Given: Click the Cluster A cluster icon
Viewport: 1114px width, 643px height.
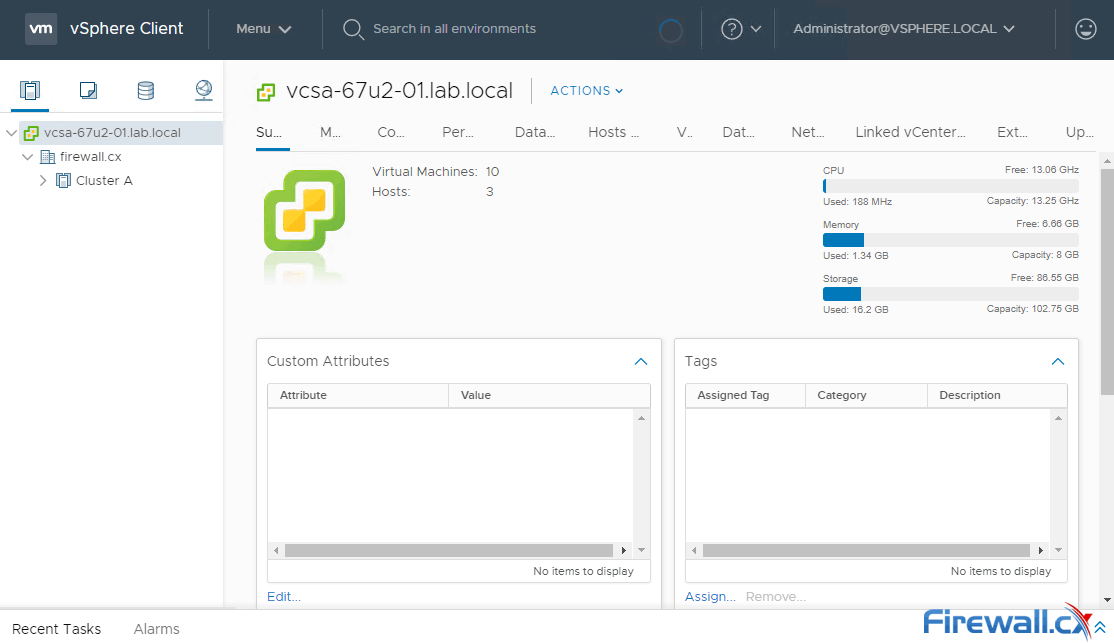Looking at the screenshot, I should [63, 180].
